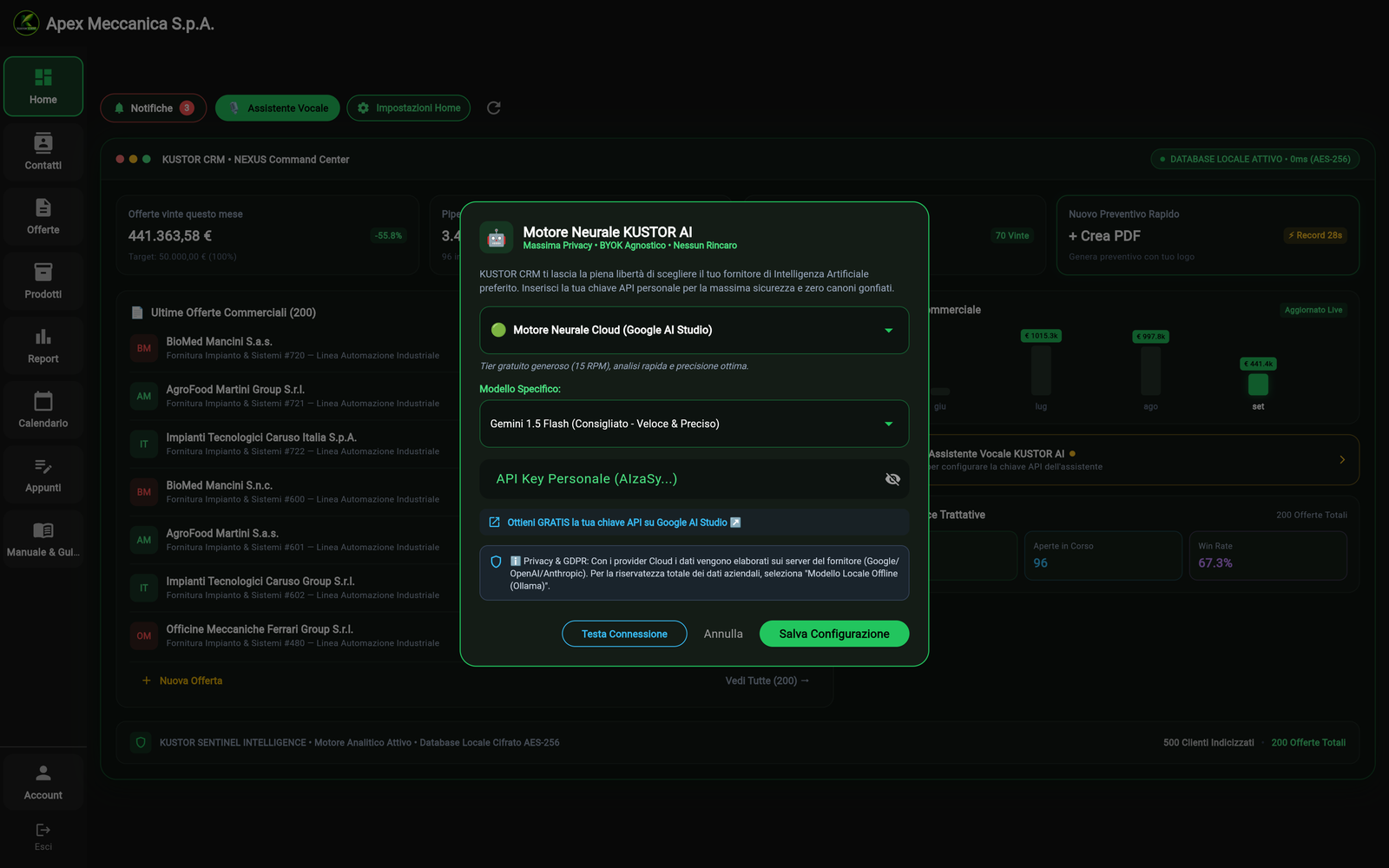Click the set month chart bar
Screen dimensions: 1389x868
click(1258, 384)
